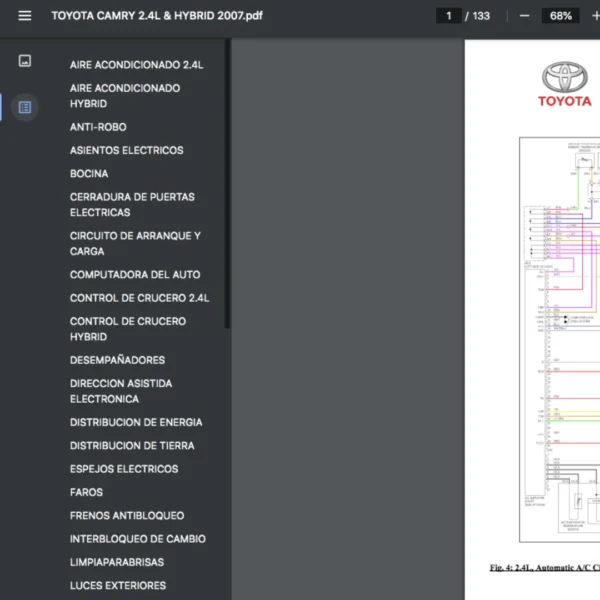Viewport: 600px width, 600px height.
Task: Click the 68% zoom level field
Action: pyautogui.click(x=561, y=16)
